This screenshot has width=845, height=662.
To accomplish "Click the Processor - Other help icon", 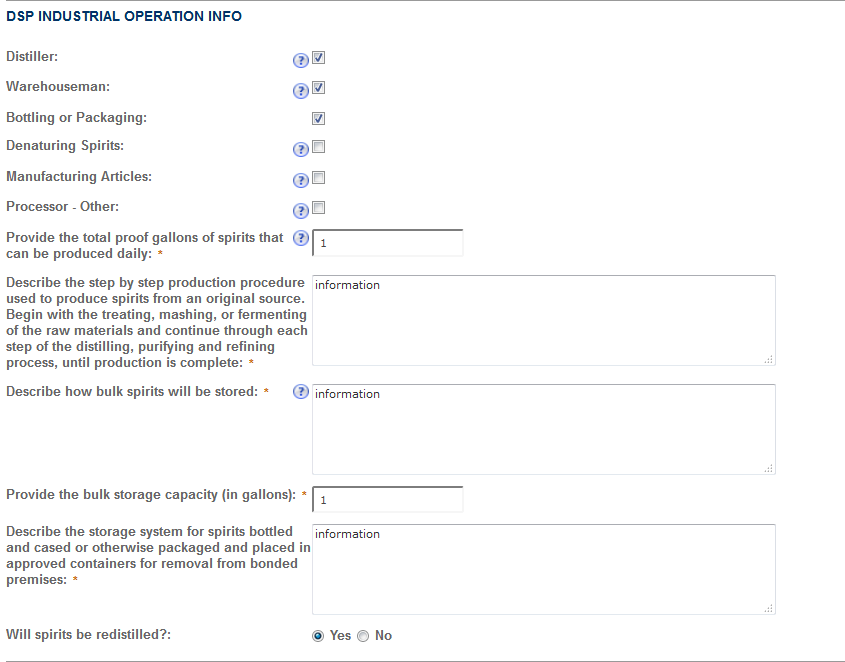I will point(300,210).
